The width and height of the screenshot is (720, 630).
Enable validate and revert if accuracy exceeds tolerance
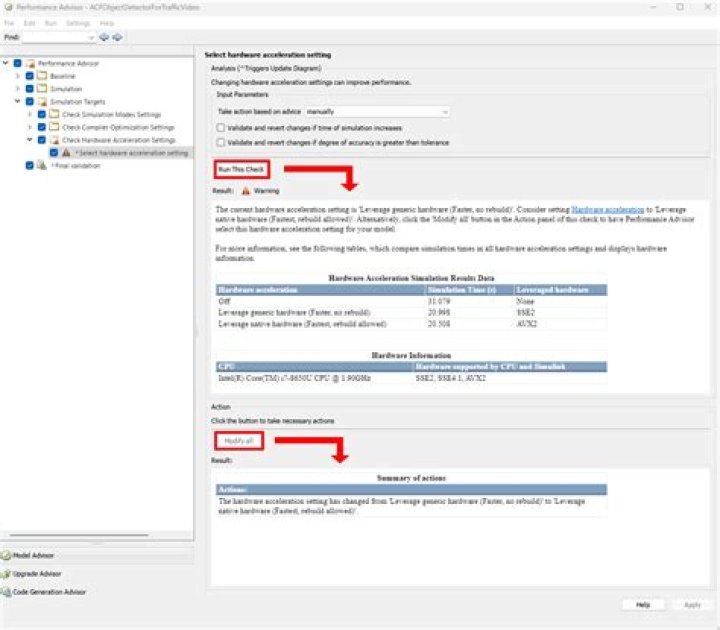pyautogui.click(x=220, y=142)
